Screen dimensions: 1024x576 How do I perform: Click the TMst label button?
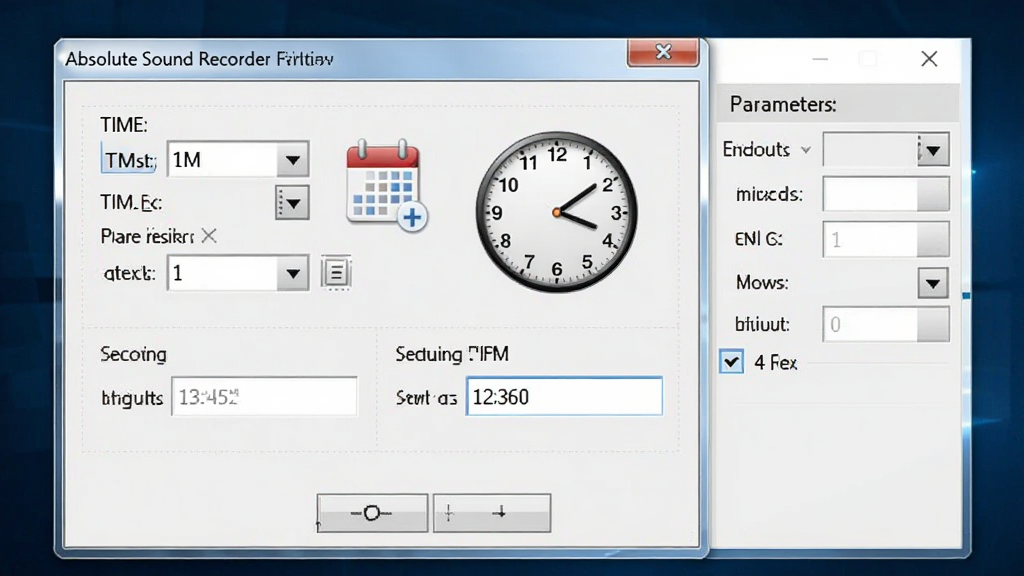129,160
